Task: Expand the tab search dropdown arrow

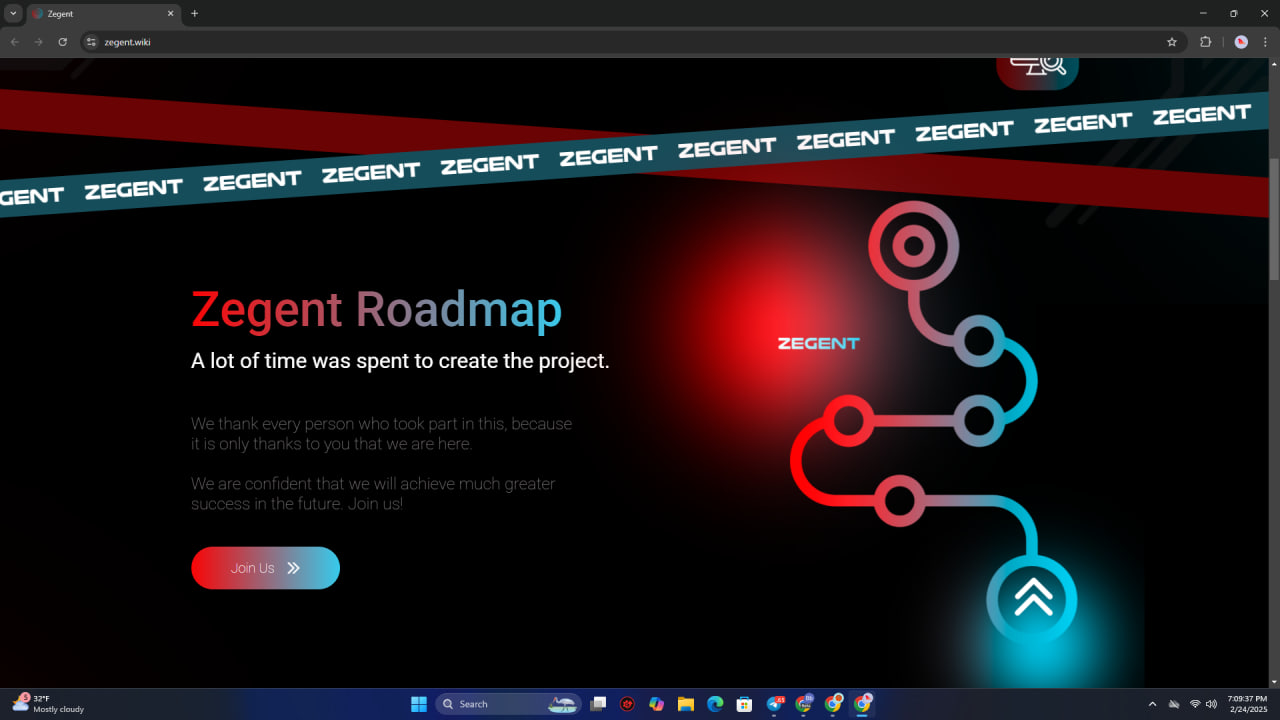Action: [13, 13]
